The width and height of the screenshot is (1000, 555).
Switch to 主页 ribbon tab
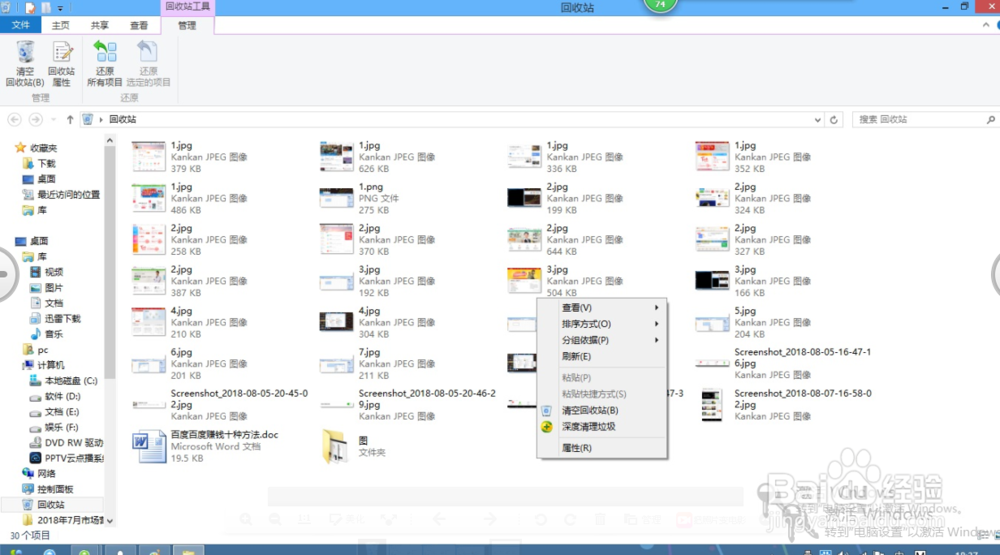pos(61,25)
